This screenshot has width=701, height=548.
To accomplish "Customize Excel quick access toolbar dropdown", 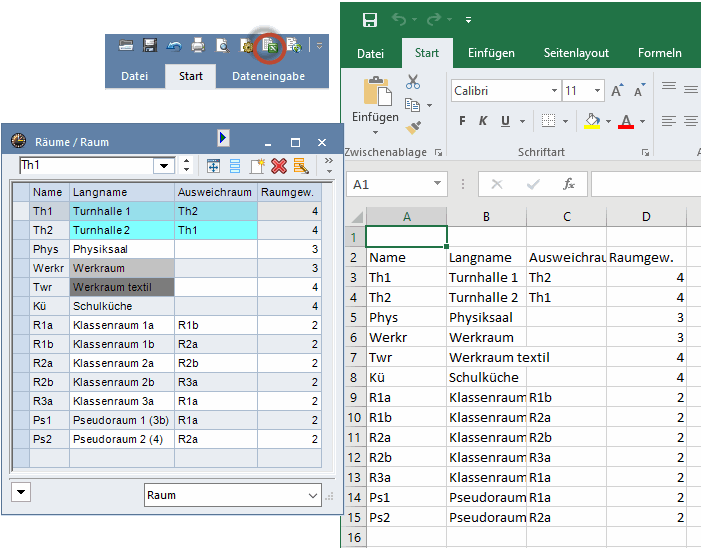I will tap(468, 20).
